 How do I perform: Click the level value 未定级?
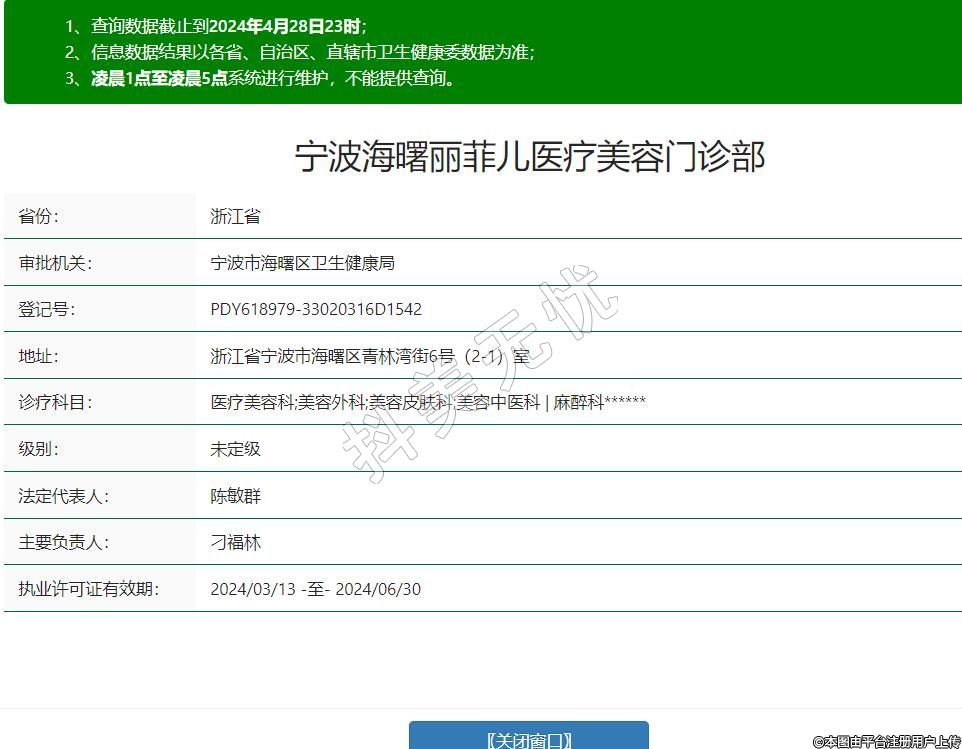coord(235,448)
